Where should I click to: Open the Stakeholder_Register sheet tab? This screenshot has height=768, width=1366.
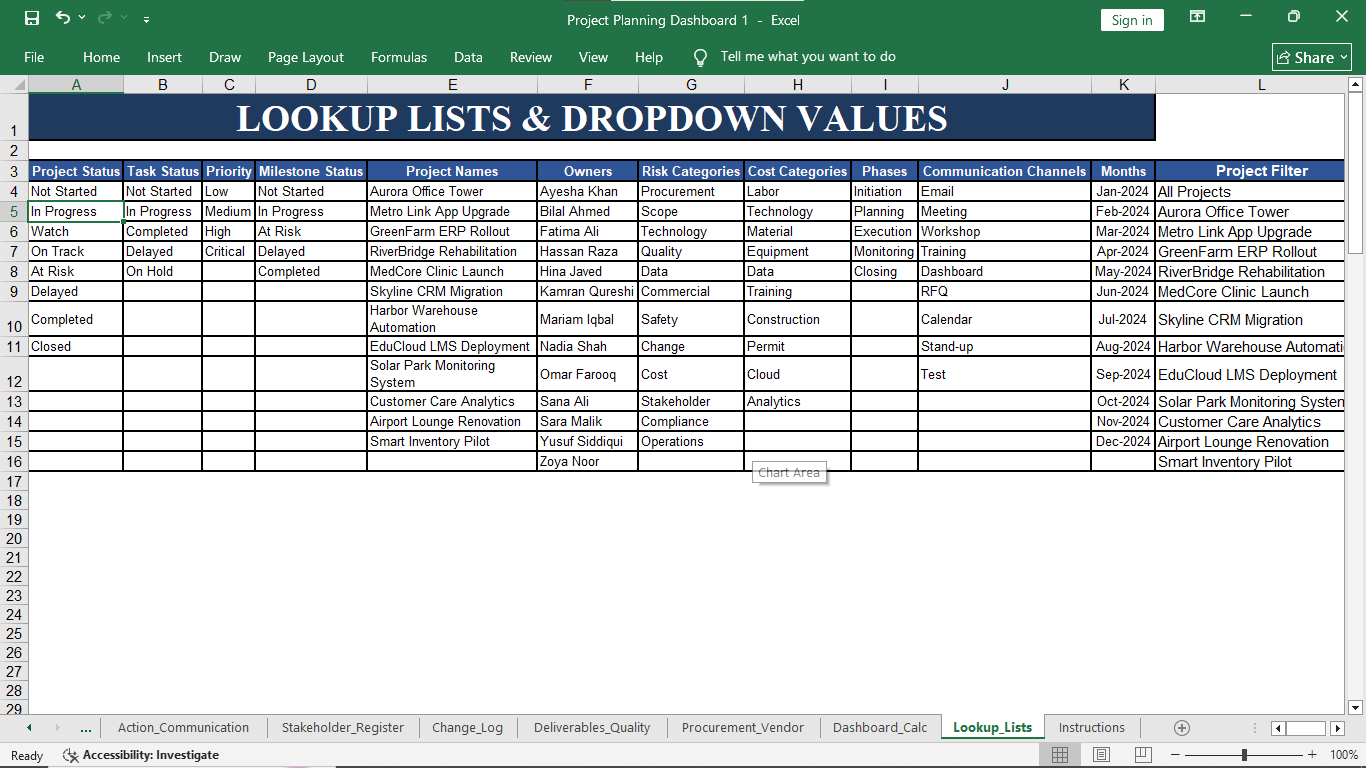343,728
